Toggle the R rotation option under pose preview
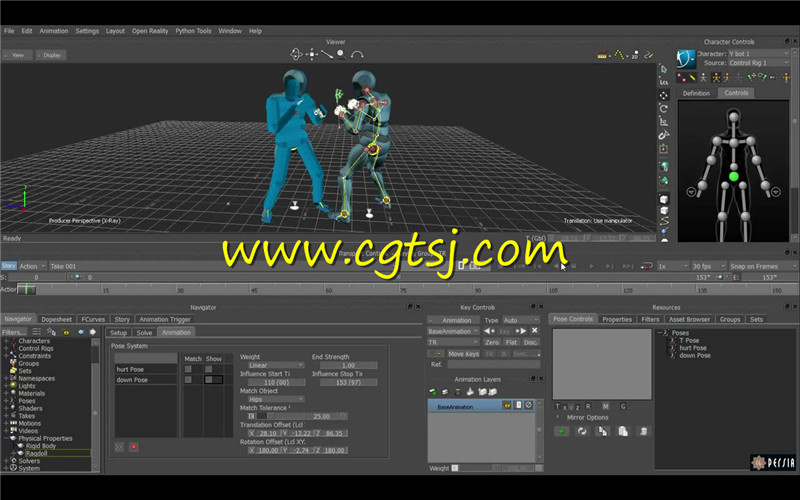Viewport: 800px width, 500px height. tap(588, 407)
